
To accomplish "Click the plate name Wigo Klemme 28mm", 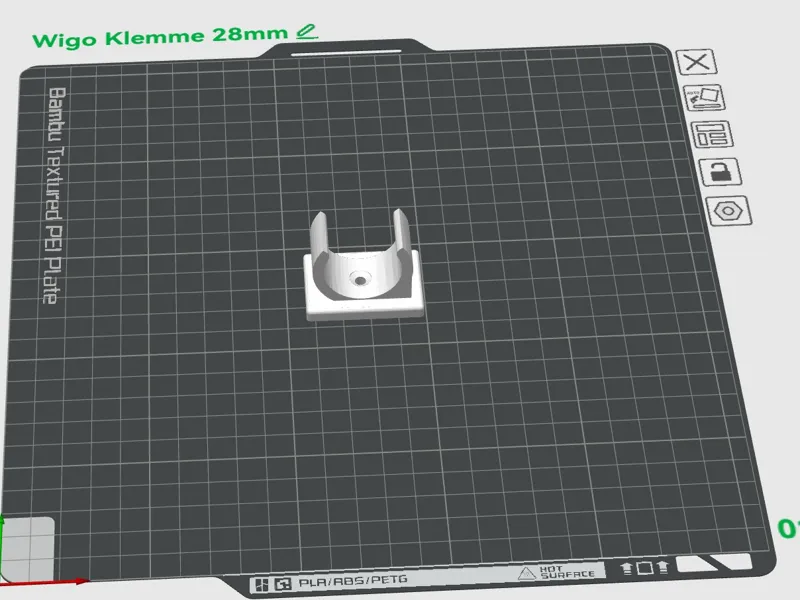I will point(160,37).
